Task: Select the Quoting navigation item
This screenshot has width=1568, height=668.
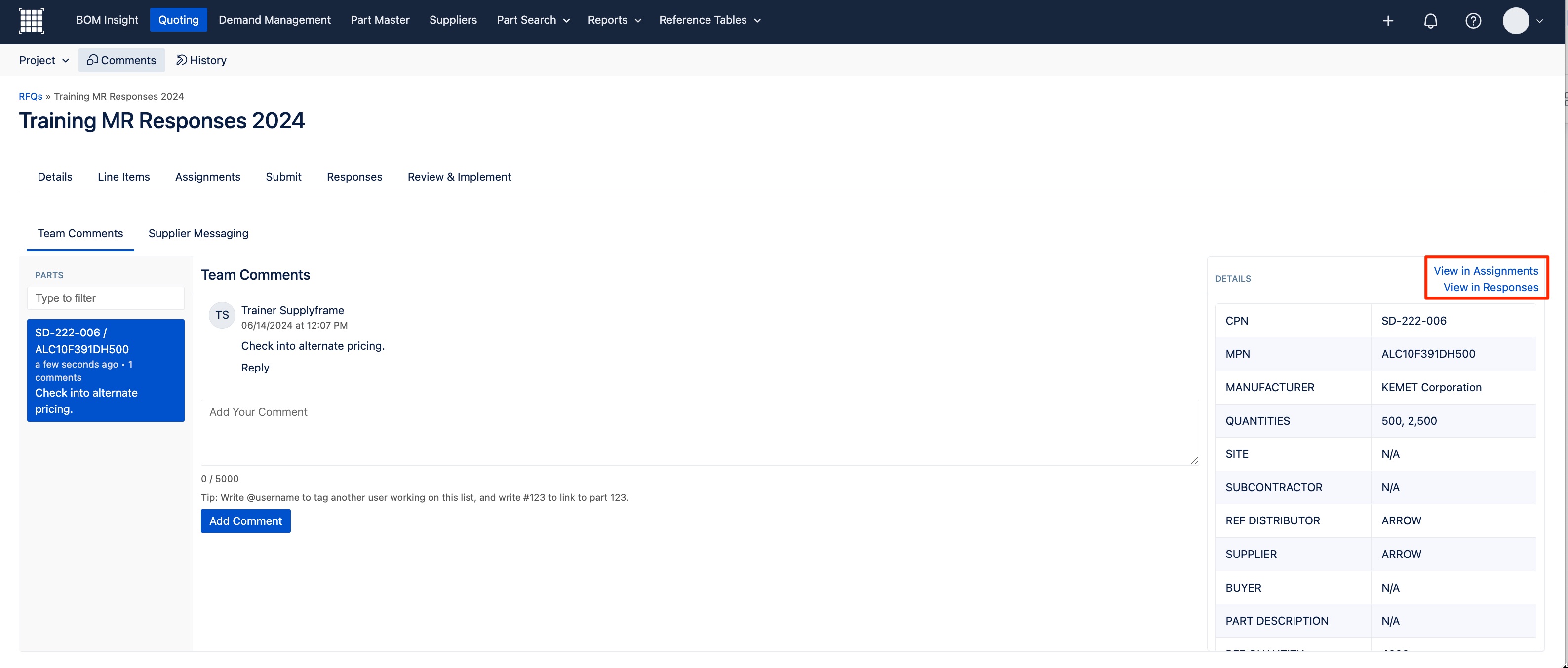Action: coord(178,19)
